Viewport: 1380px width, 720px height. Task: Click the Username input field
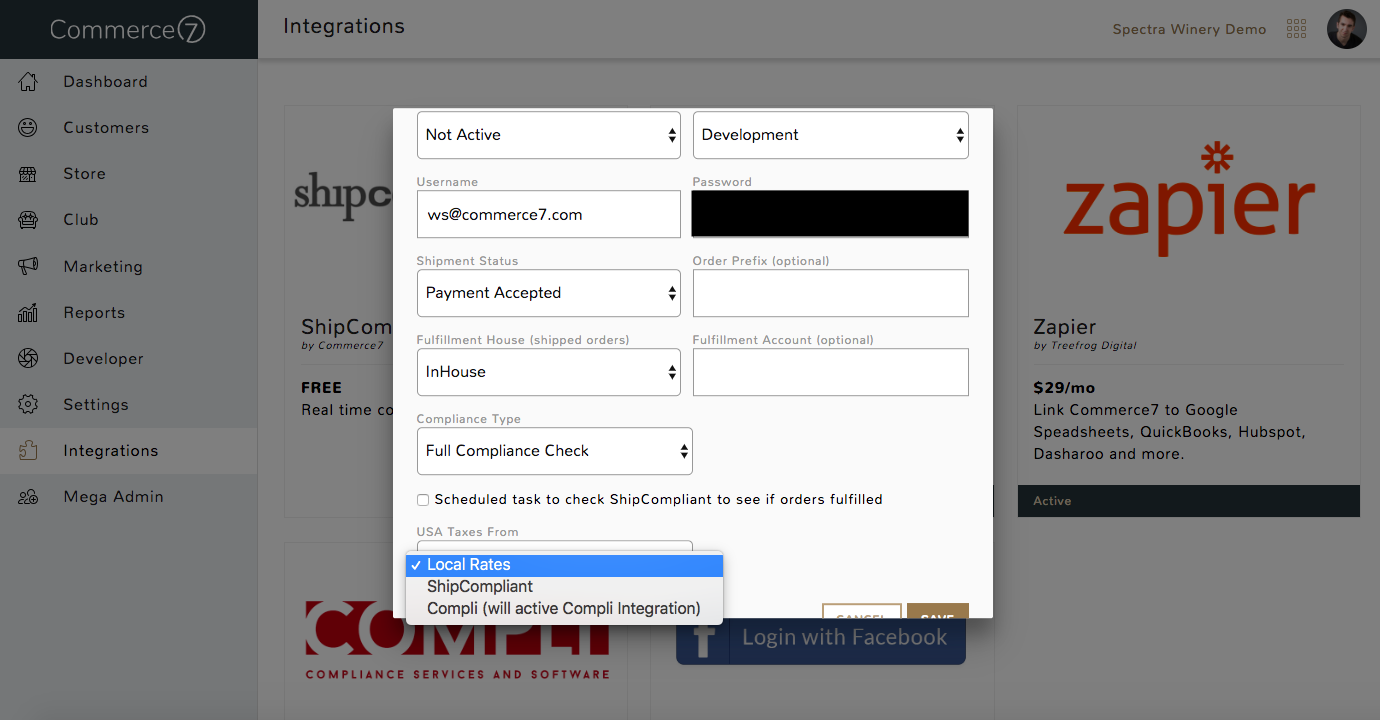point(549,214)
